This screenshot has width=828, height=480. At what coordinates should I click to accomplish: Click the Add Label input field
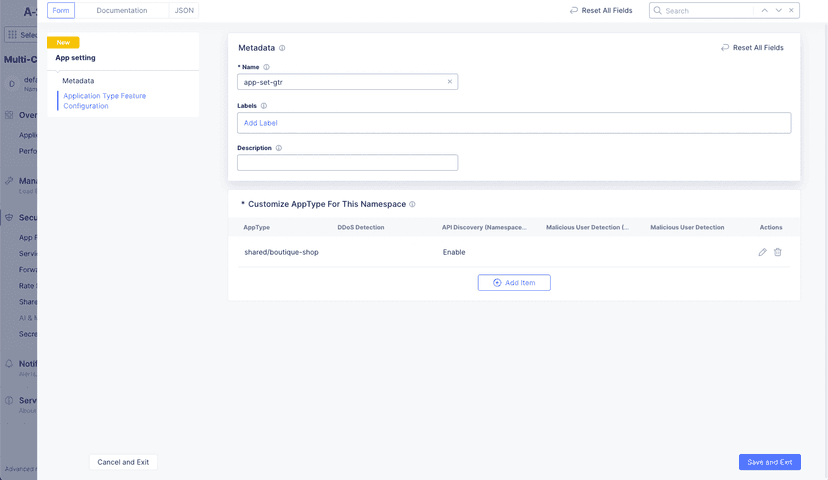coord(514,123)
